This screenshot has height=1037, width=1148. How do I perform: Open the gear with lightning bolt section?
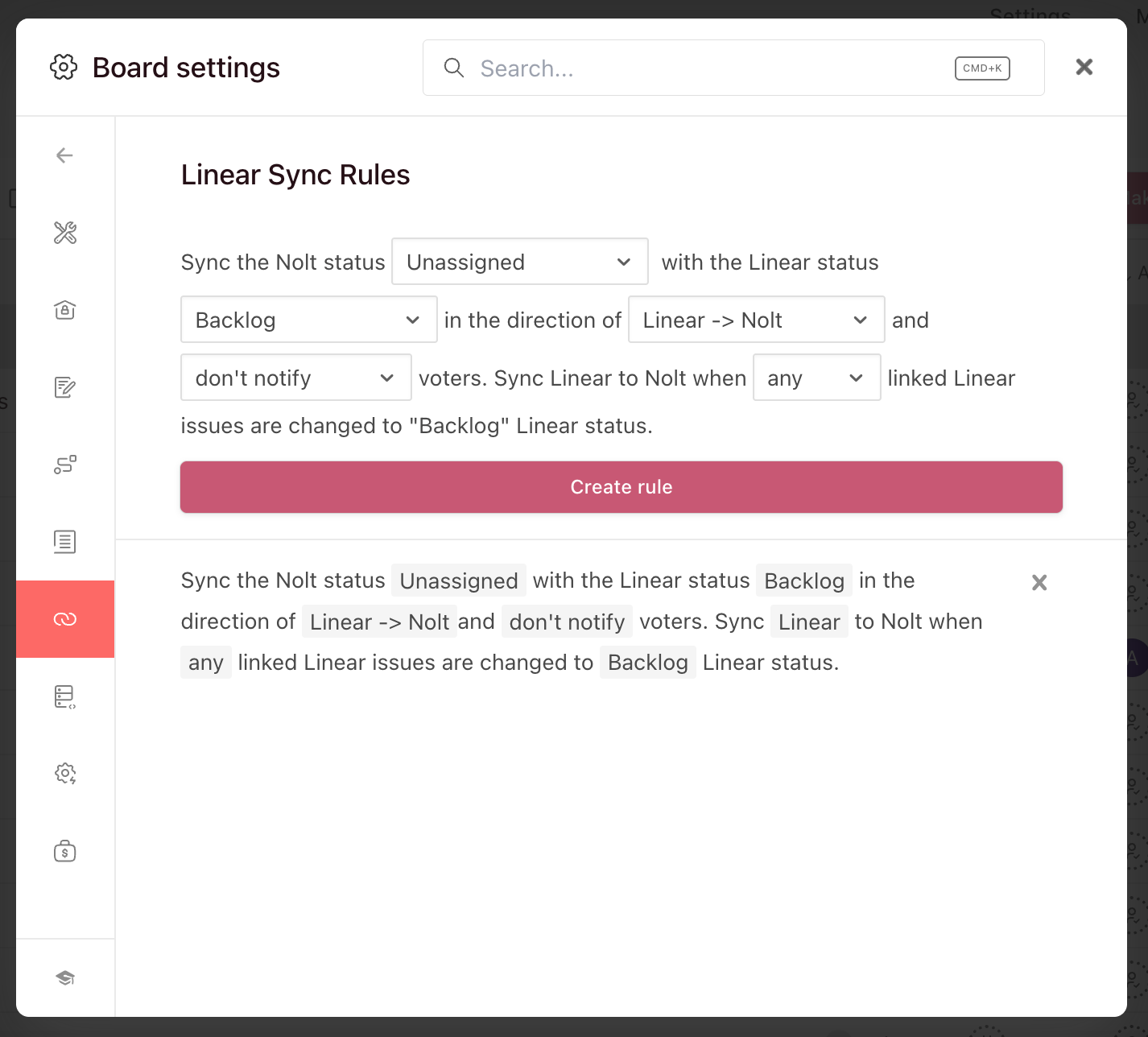point(65,774)
